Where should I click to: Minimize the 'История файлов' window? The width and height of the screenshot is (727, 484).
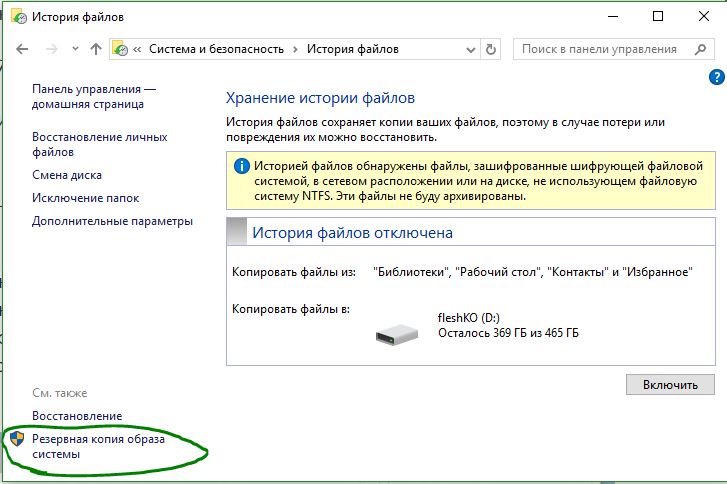click(613, 16)
